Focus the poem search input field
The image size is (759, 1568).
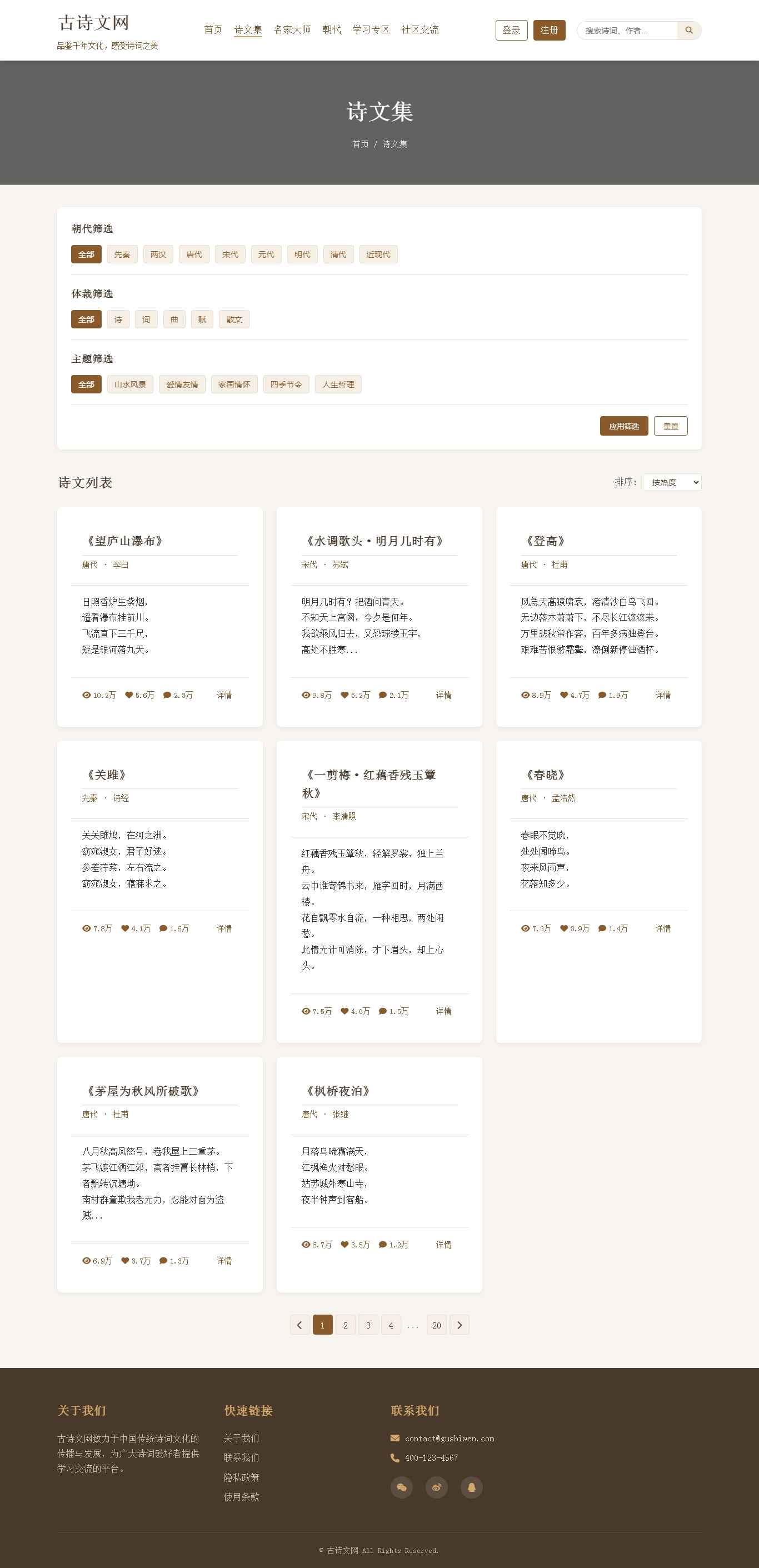627,31
